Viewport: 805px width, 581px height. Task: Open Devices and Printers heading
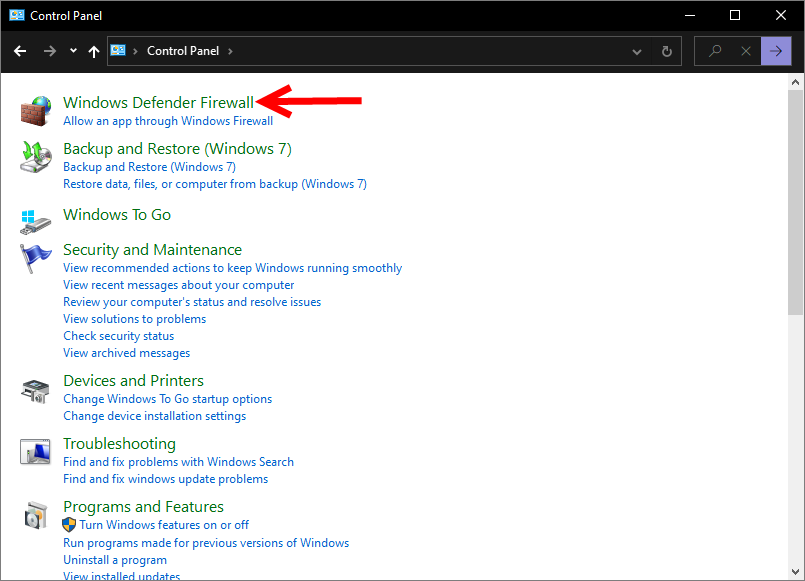133,380
